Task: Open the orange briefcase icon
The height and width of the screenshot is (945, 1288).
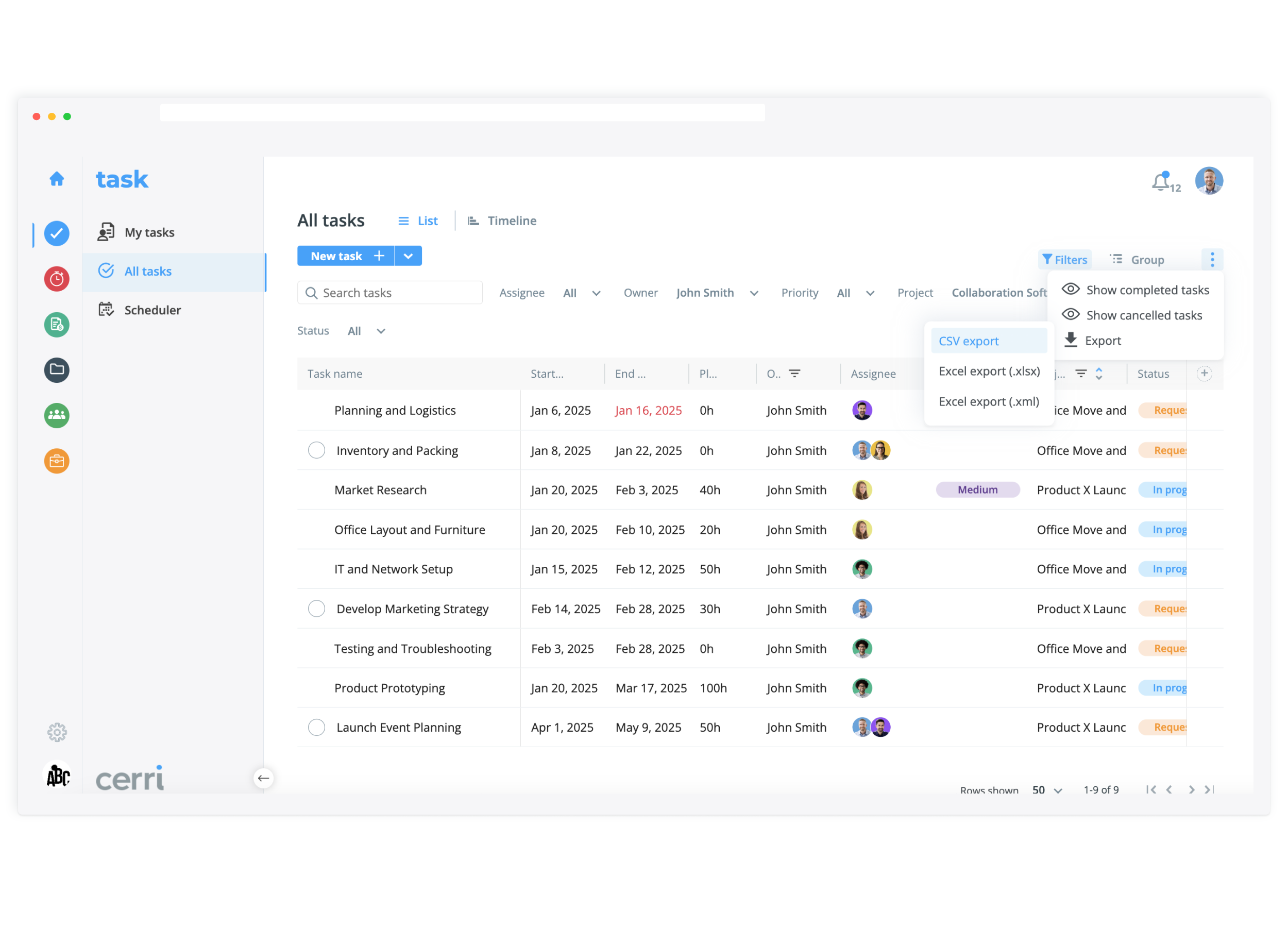Action: click(x=57, y=461)
